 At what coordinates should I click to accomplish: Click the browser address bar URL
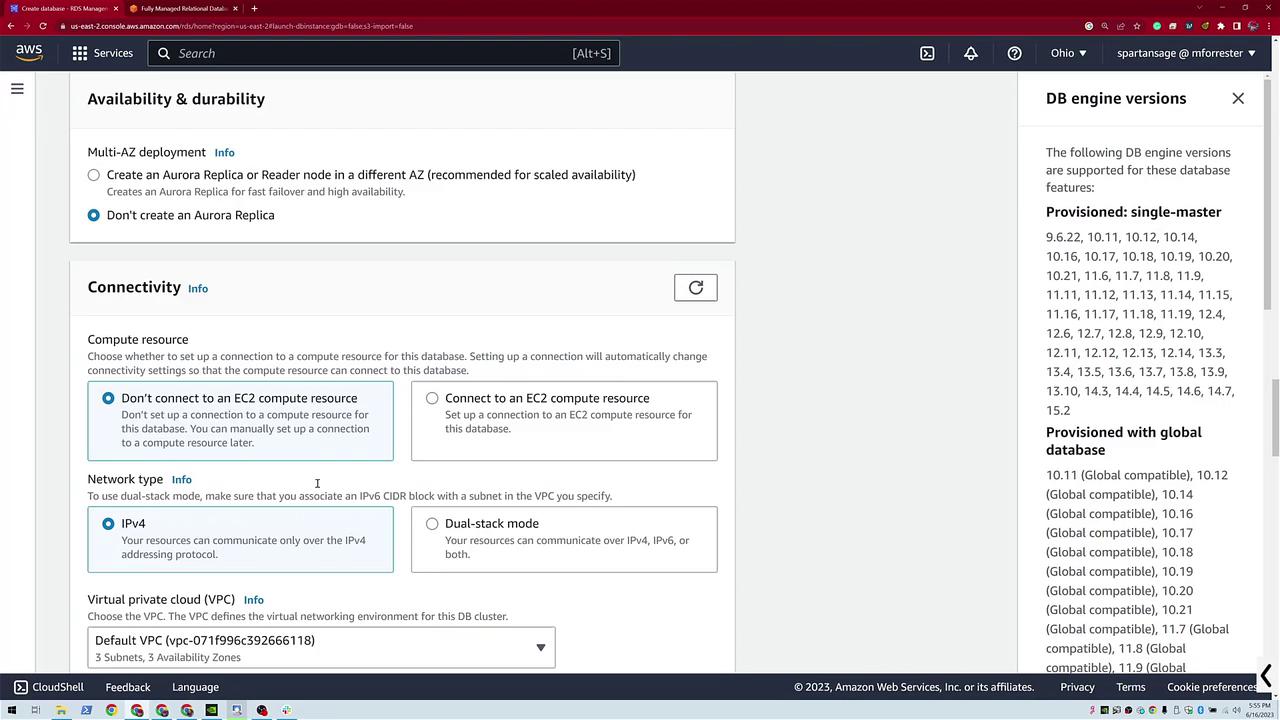point(241,26)
